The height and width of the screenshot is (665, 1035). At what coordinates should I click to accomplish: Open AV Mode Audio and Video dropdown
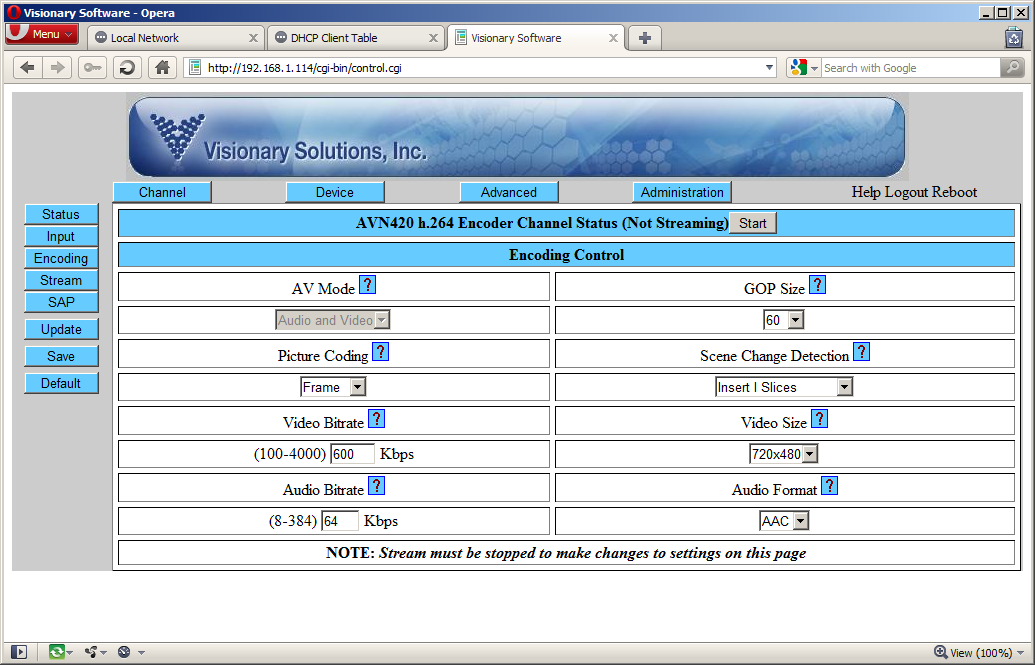coord(333,320)
